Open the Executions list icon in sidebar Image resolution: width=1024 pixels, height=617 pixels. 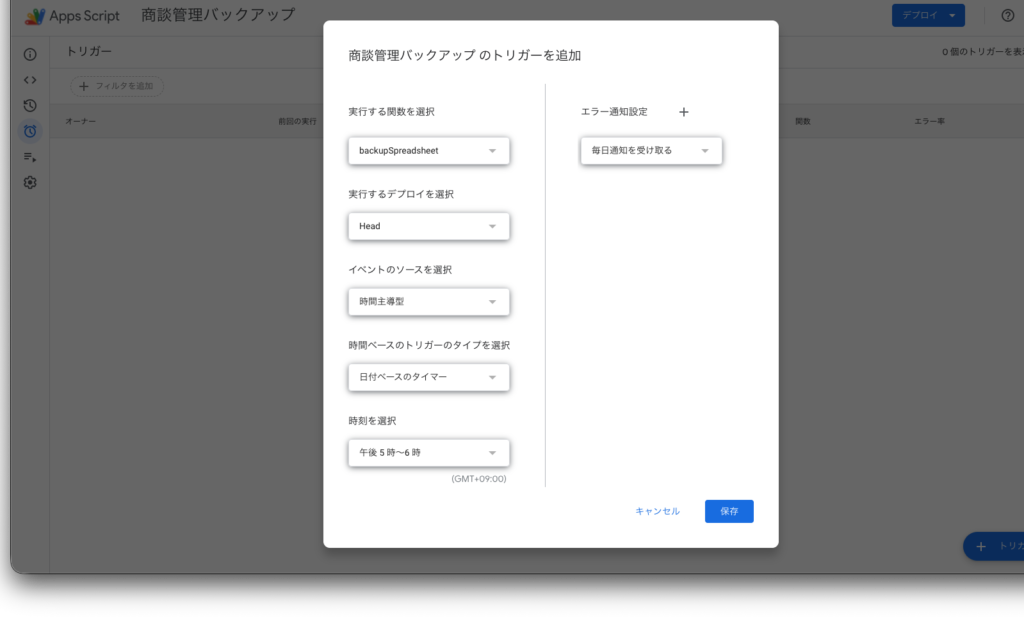[x=30, y=157]
